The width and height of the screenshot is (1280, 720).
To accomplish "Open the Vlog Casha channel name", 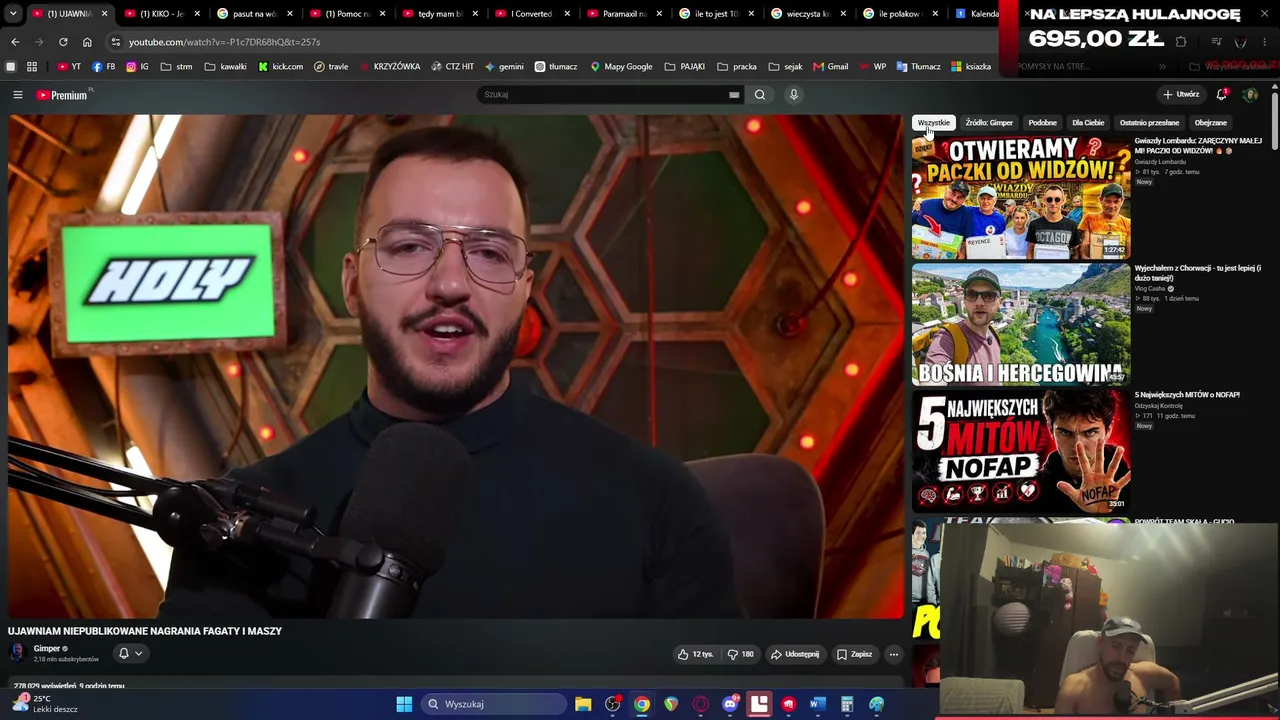I will tap(1150, 289).
